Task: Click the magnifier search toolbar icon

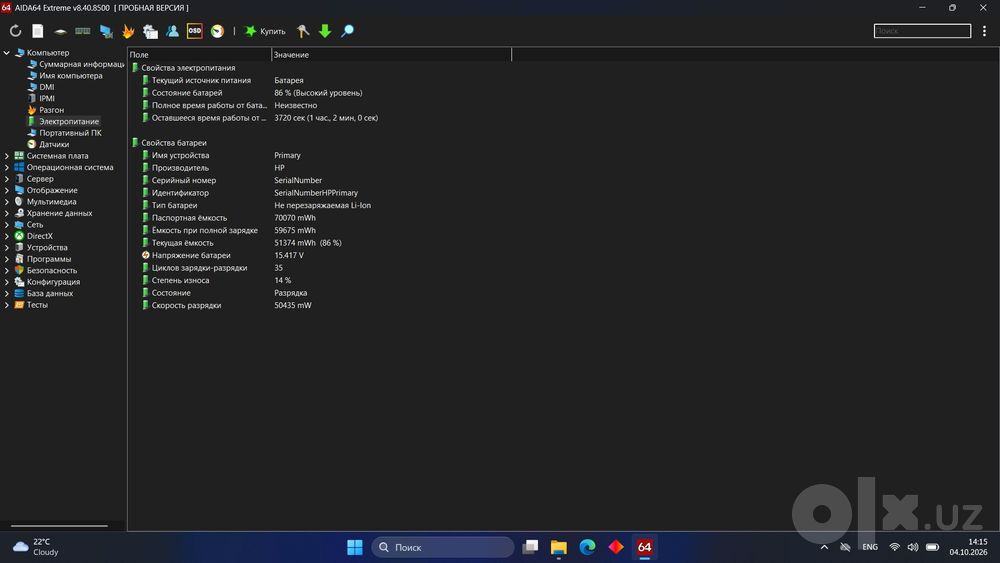Action: click(348, 31)
